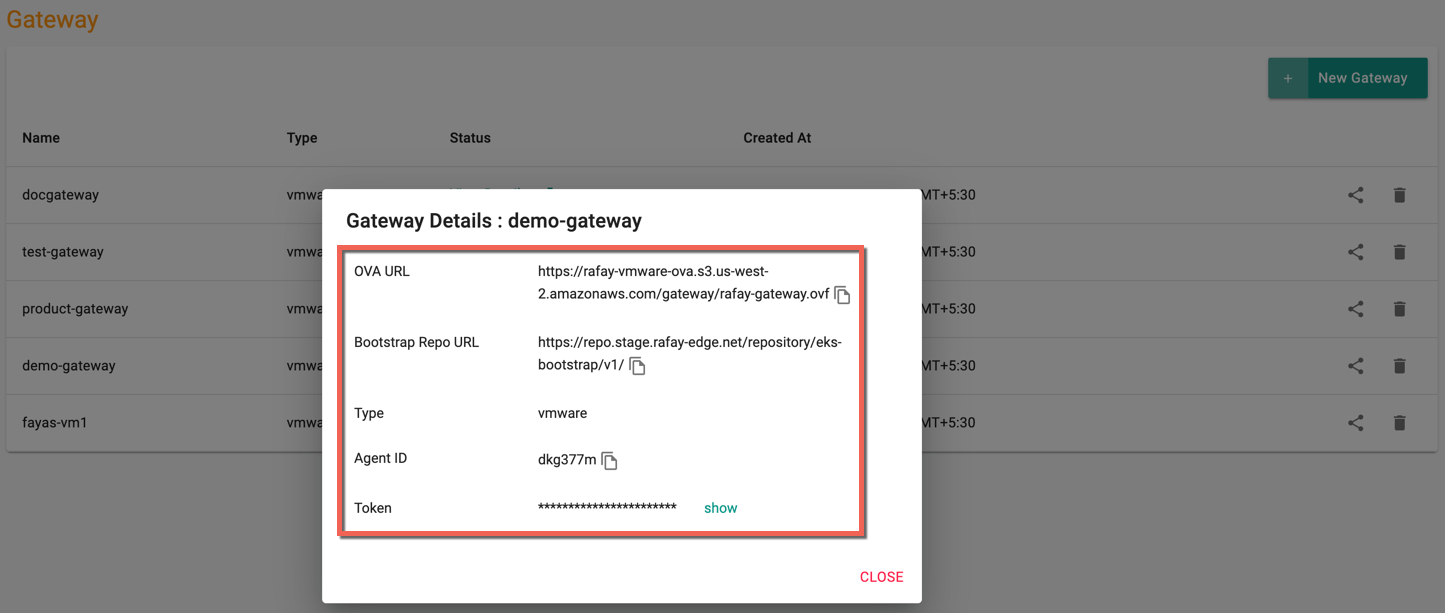Select the Bootstrap Repo URL value text

coord(690,353)
